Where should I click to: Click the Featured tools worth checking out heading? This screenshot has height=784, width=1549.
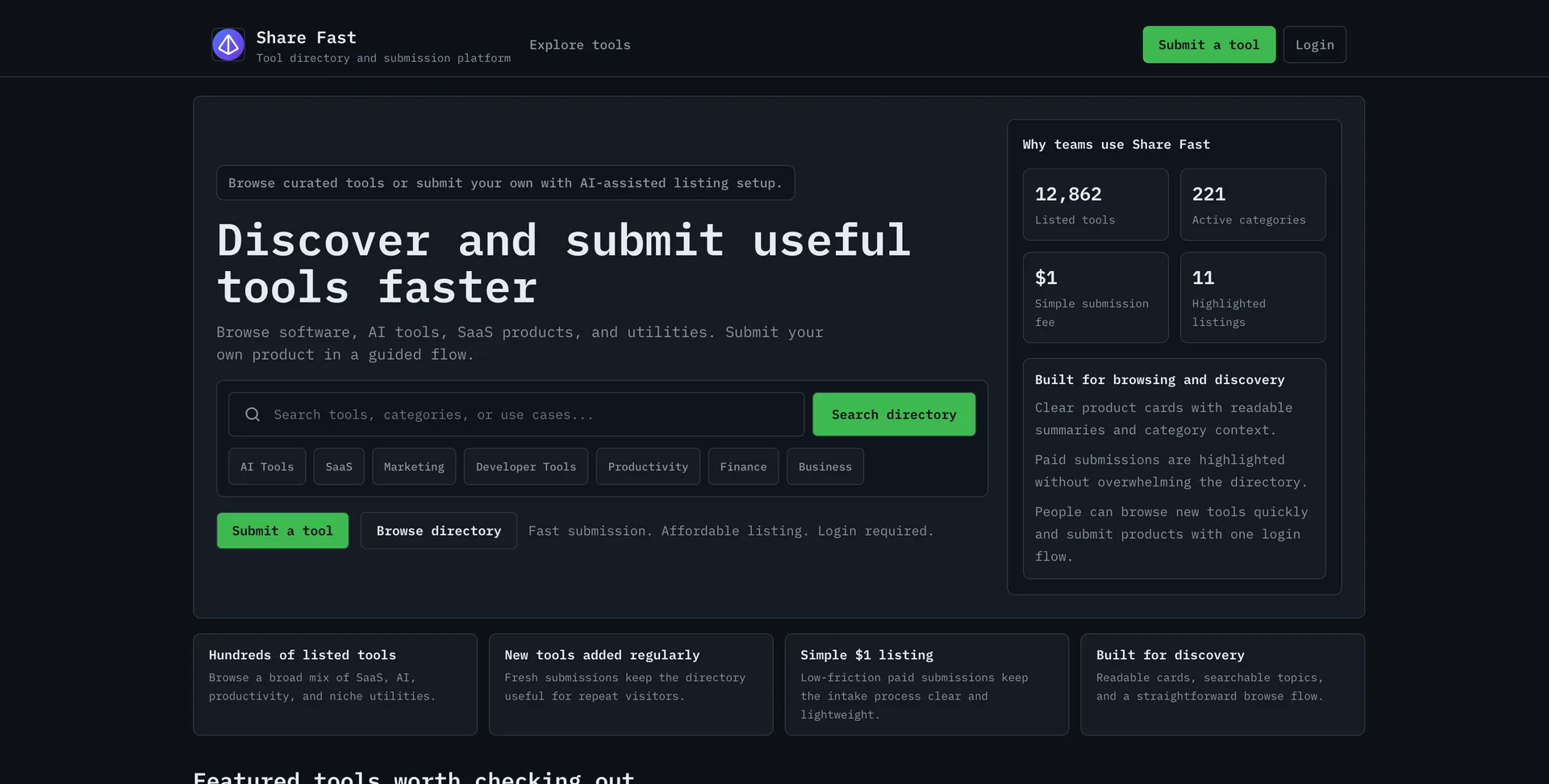[414, 778]
